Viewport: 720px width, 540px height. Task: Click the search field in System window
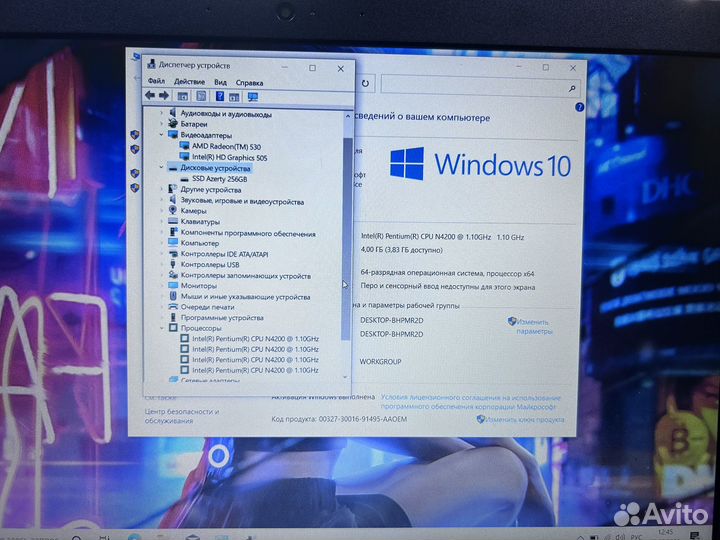[x=480, y=85]
